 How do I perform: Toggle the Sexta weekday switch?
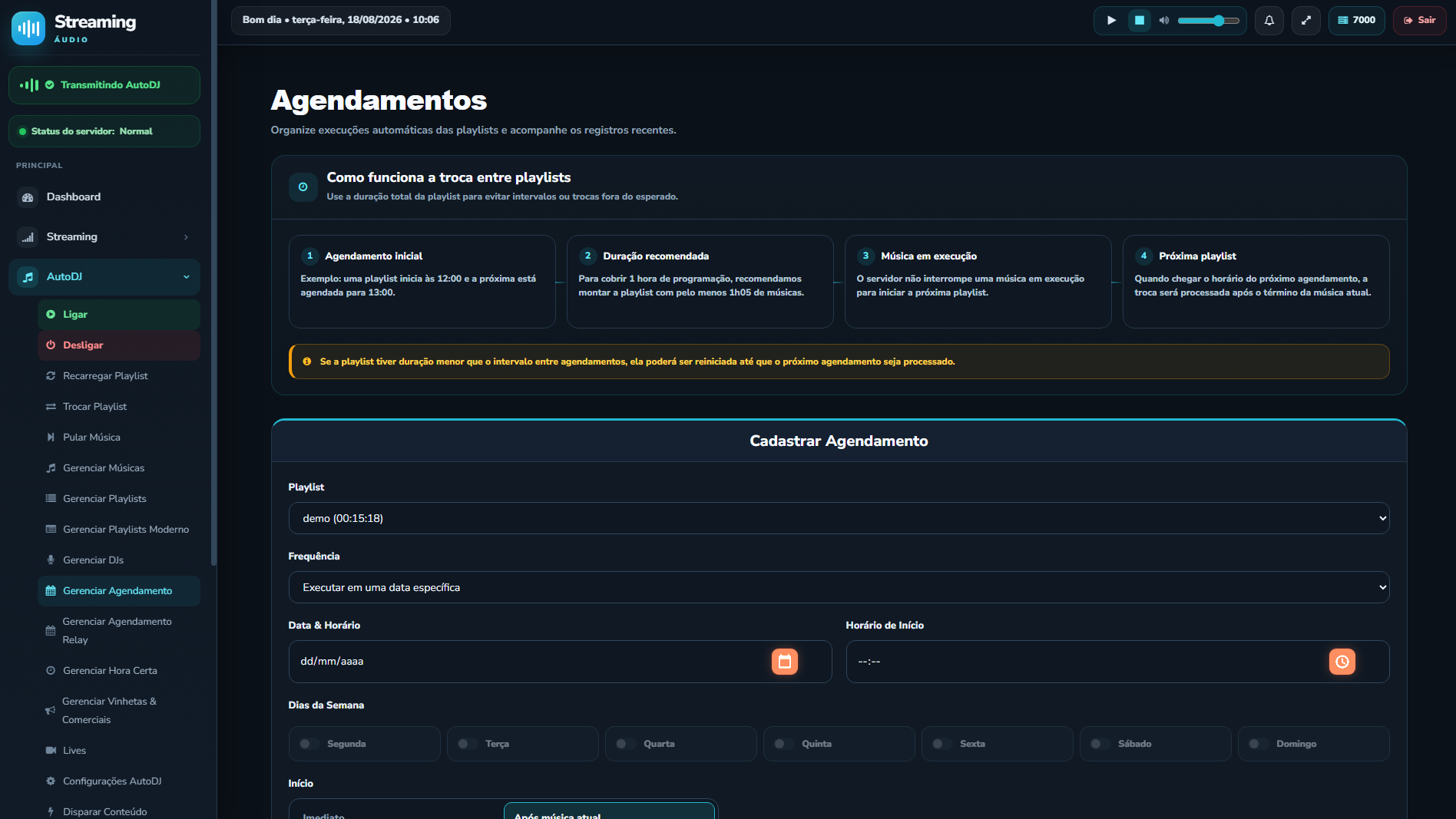point(942,744)
